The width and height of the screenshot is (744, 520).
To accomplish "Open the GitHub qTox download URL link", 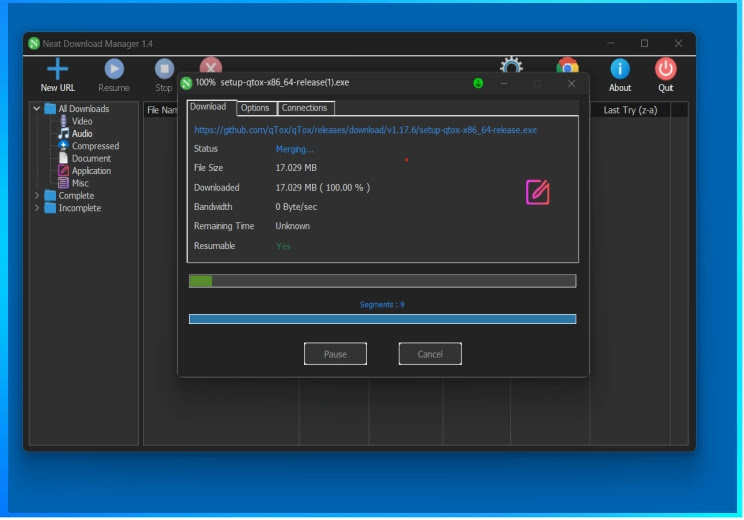I will (365, 130).
